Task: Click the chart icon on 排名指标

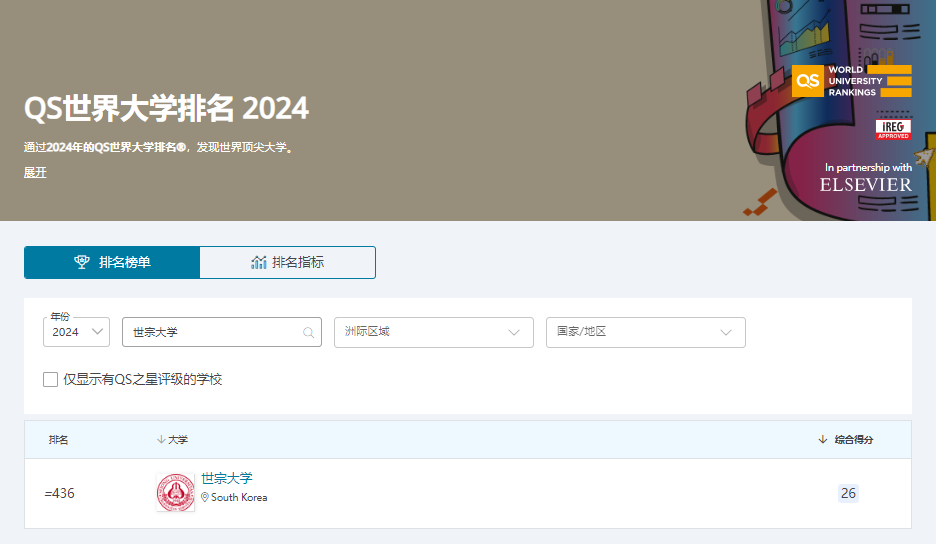Action: pyautogui.click(x=258, y=262)
